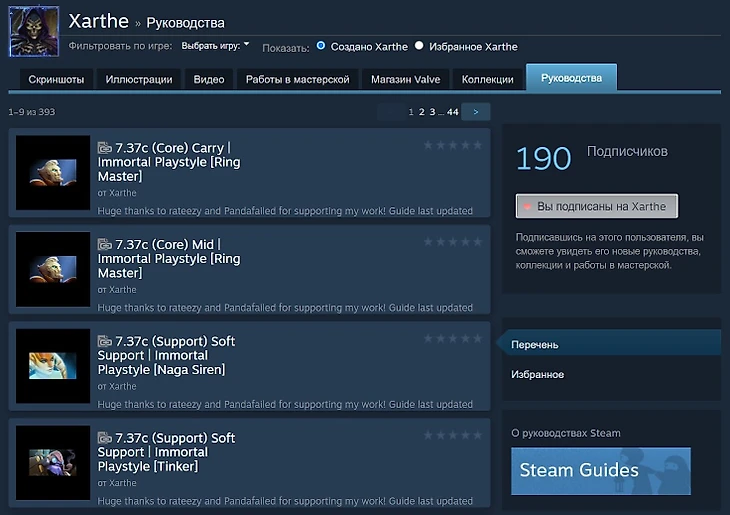This screenshot has height=515, width=730.
Task: Click Ring Master thumbnail of Mid guide
Action: (53, 269)
